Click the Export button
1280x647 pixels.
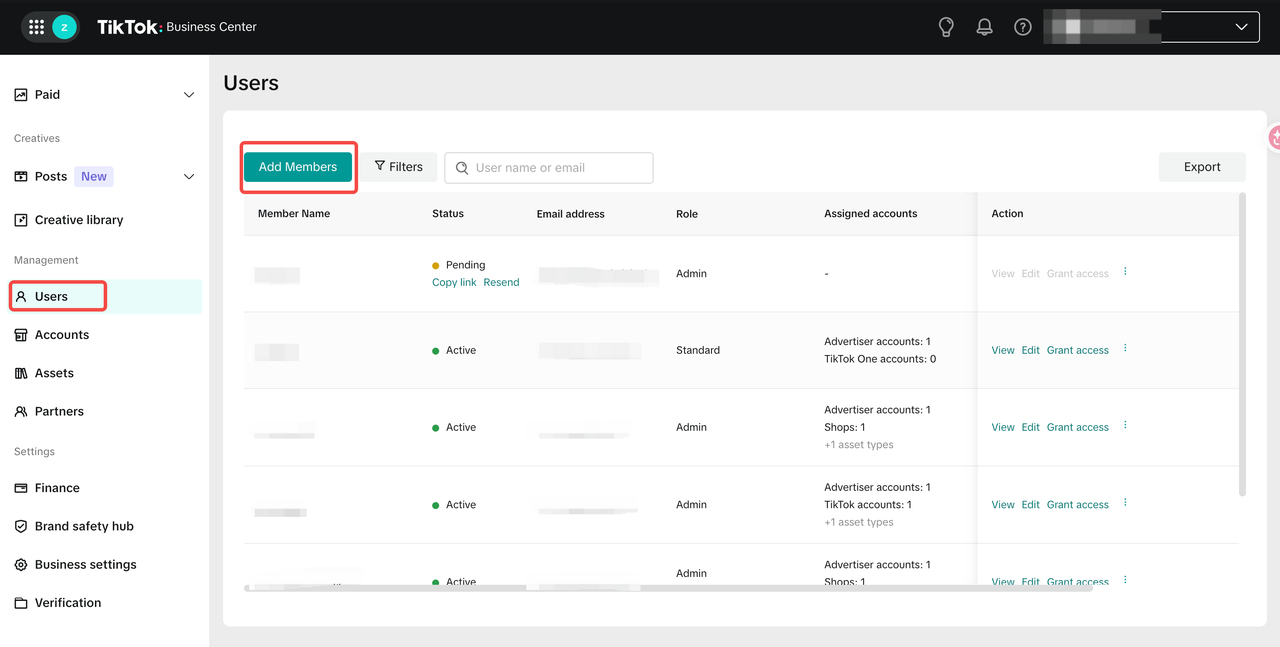click(1202, 167)
